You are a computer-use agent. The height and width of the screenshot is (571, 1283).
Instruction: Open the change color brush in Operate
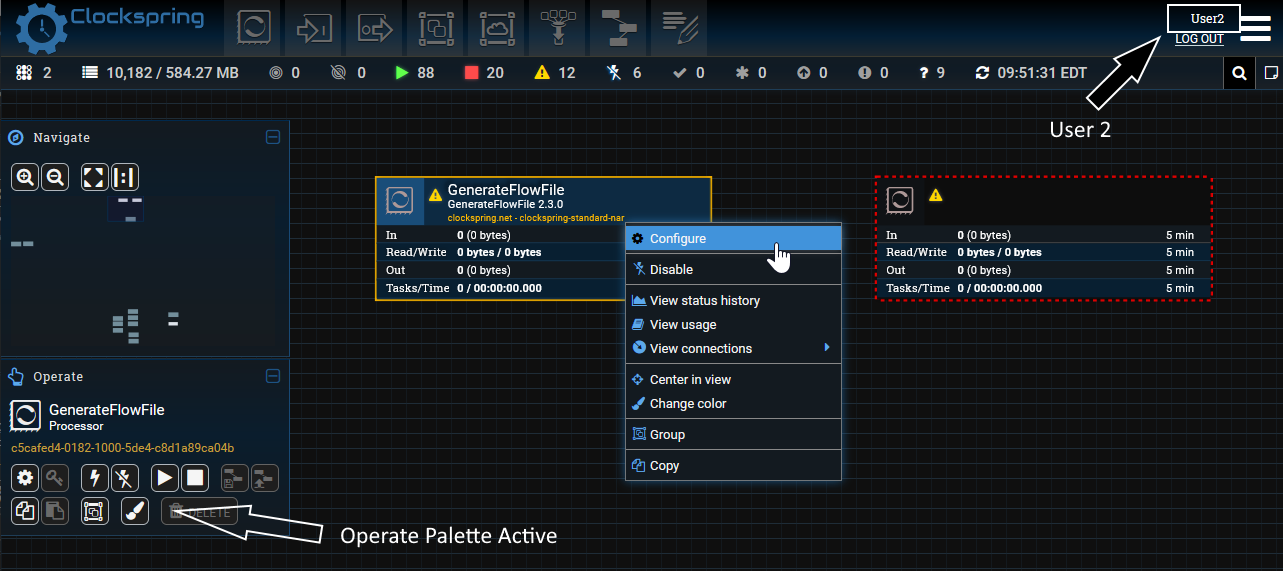tap(135, 511)
